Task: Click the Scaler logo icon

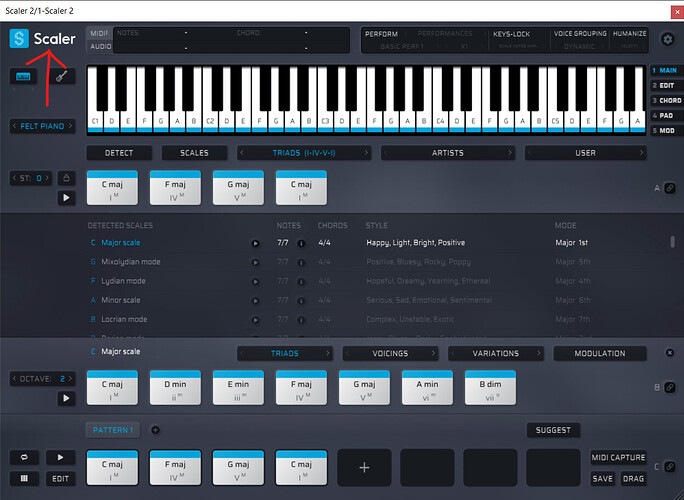Action: click(19, 38)
